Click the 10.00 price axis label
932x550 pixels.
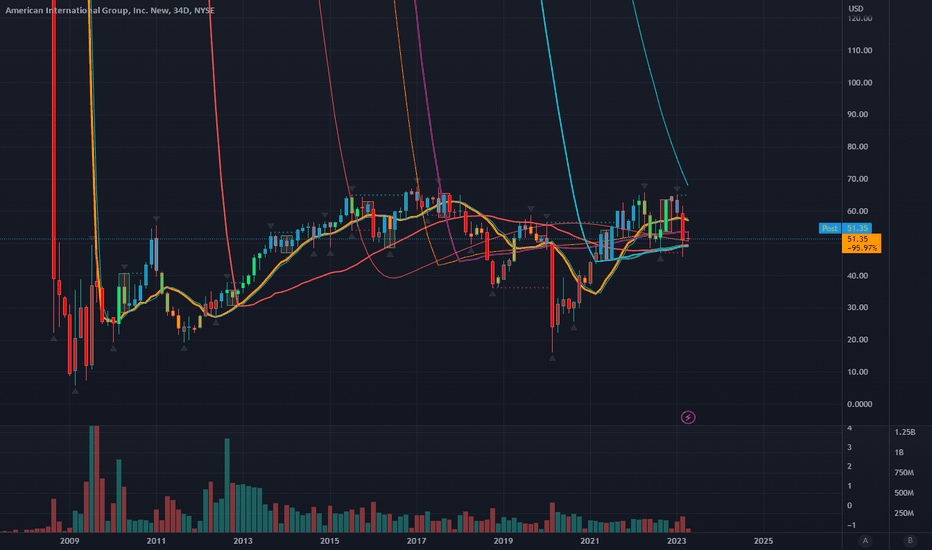point(857,372)
